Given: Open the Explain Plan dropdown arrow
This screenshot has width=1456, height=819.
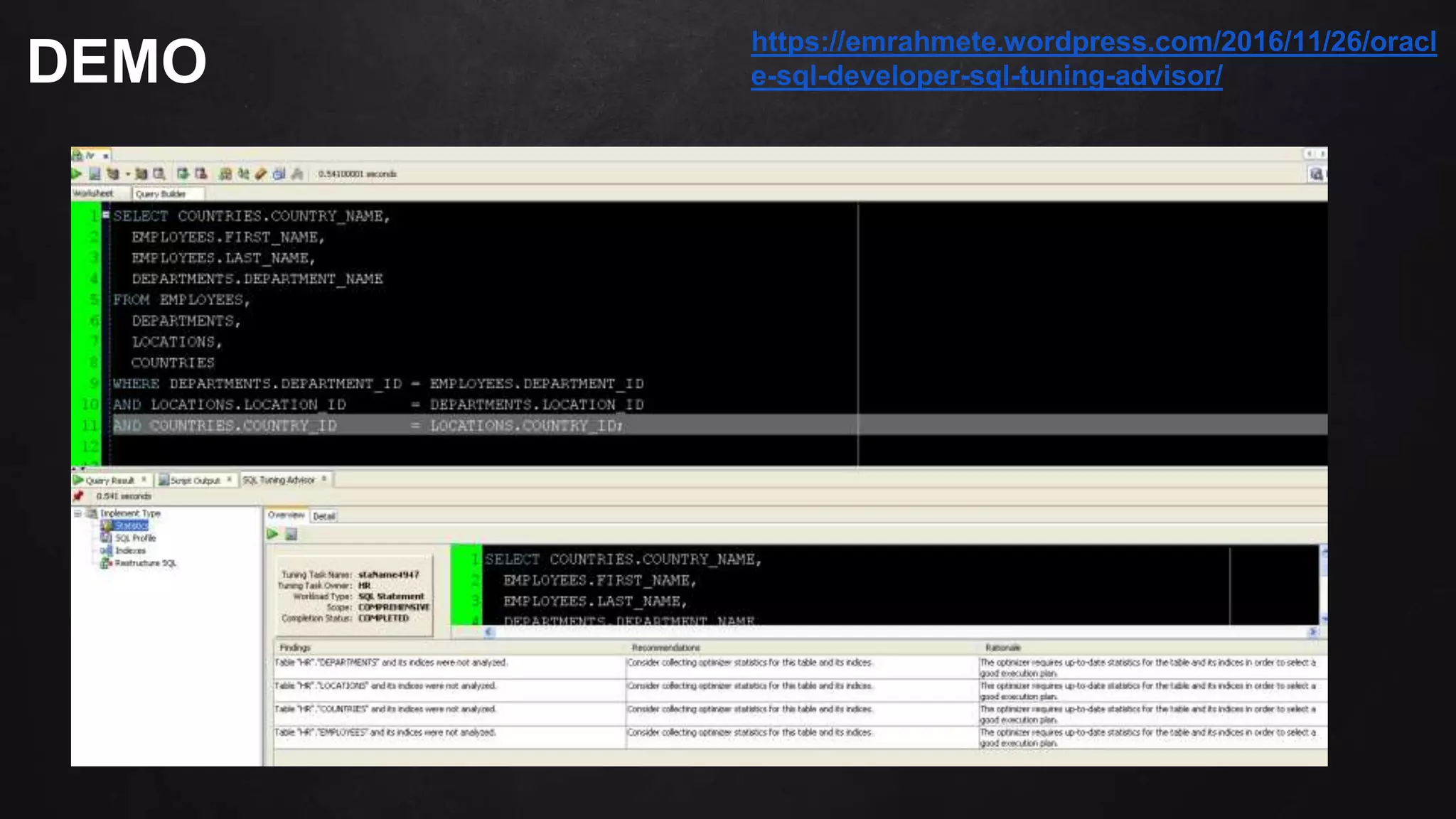Looking at the screenshot, I should click(x=127, y=173).
